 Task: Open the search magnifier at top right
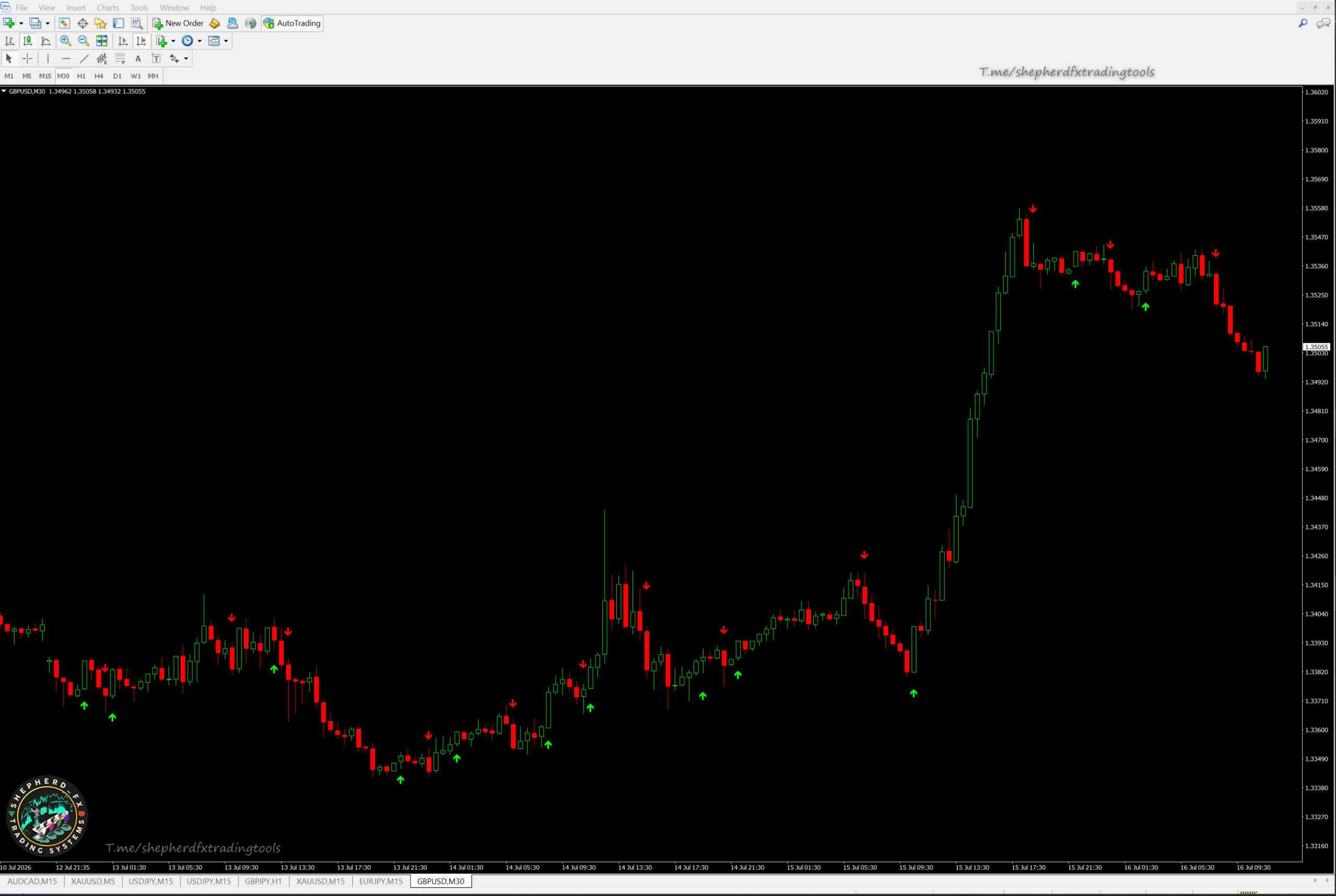tap(1303, 23)
